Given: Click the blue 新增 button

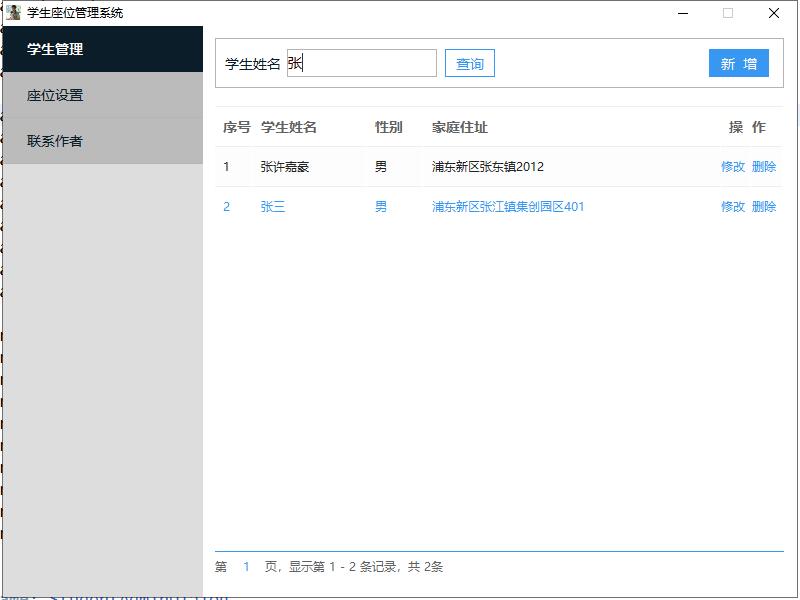Looking at the screenshot, I should 739,62.
